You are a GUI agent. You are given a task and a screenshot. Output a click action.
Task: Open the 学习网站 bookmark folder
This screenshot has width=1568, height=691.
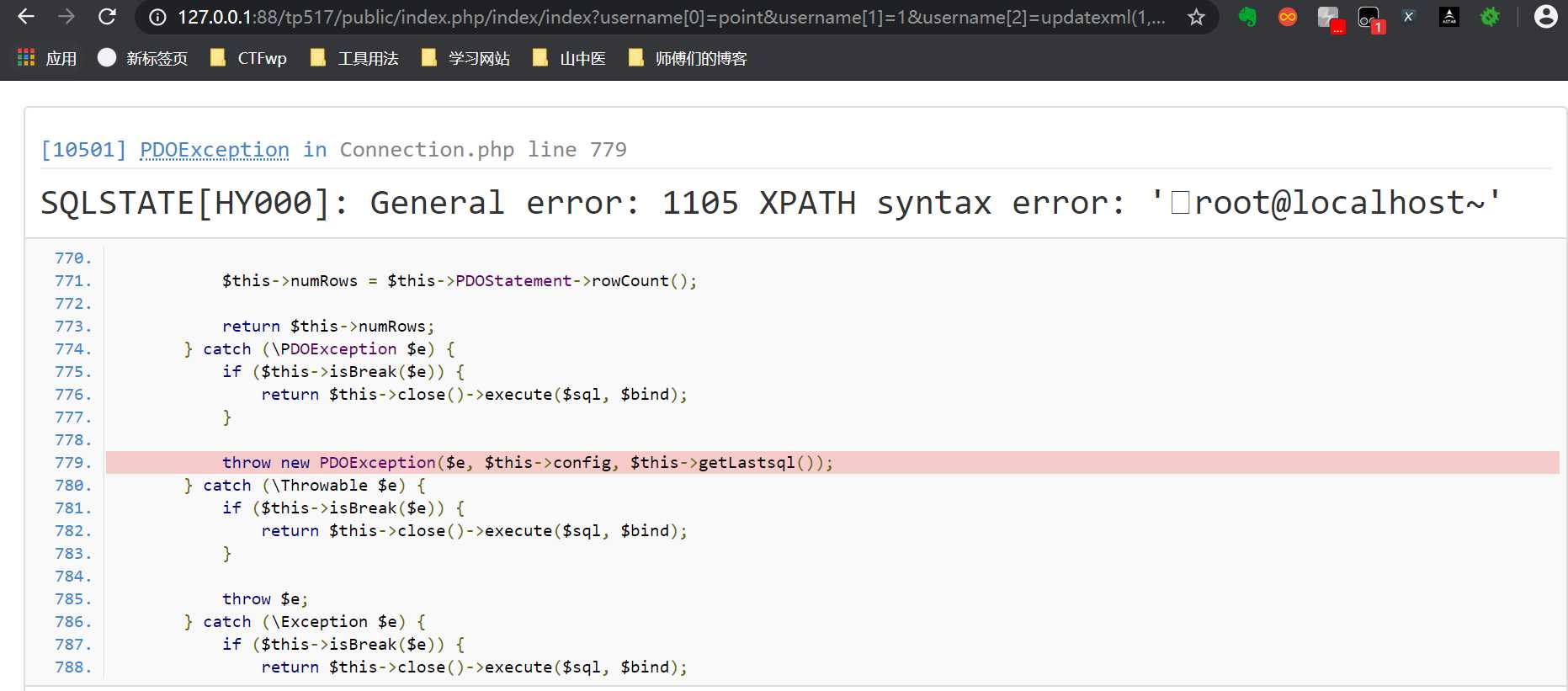(465, 58)
